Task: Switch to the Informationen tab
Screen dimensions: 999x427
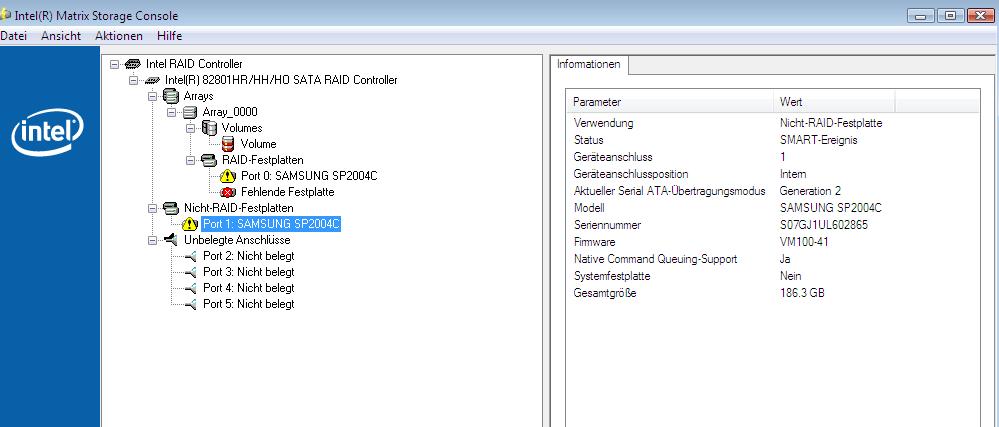Action: pos(589,64)
